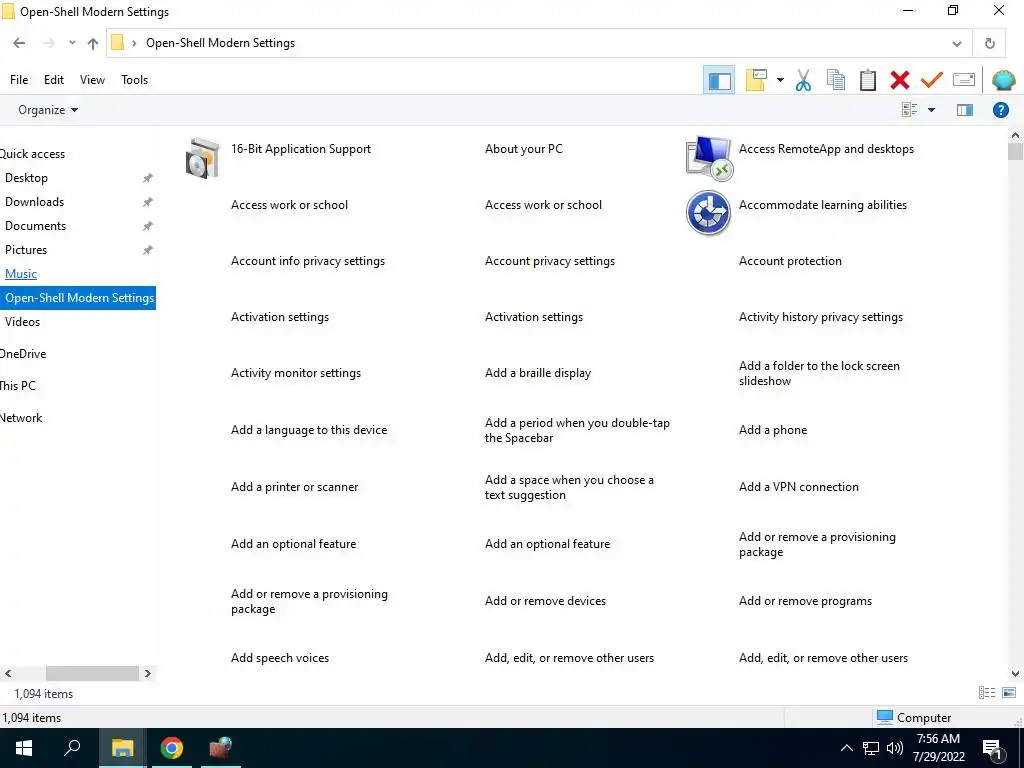Image resolution: width=1024 pixels, height=768 pixels.
Task: Click the taskbar Search magnifier
Action: [x=72, y=748]
